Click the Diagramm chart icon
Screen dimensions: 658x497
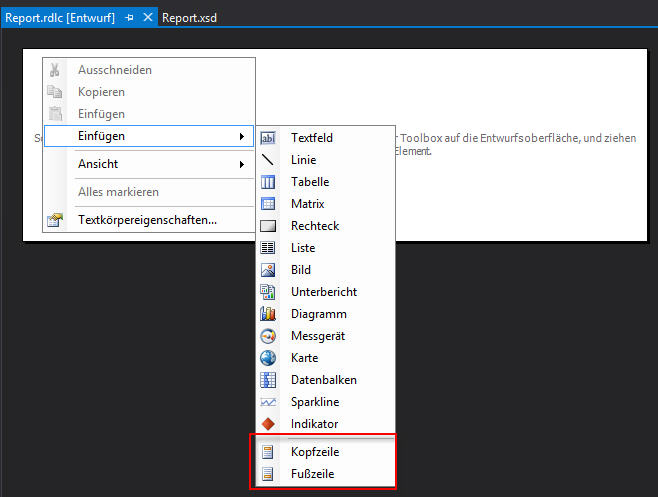pyautogui.click(x=268, y=314)
